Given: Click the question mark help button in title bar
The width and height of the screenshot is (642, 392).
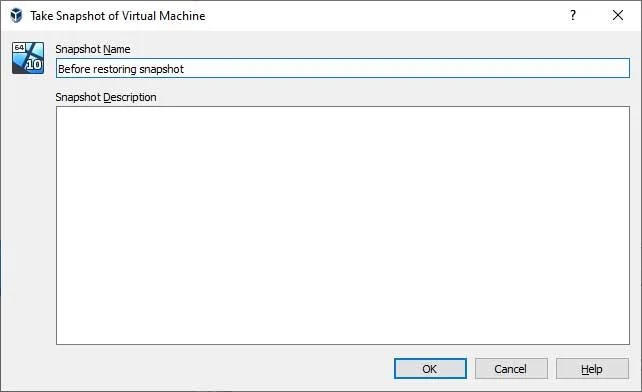Looking at the screenshot, I should [x=573, y=16].
